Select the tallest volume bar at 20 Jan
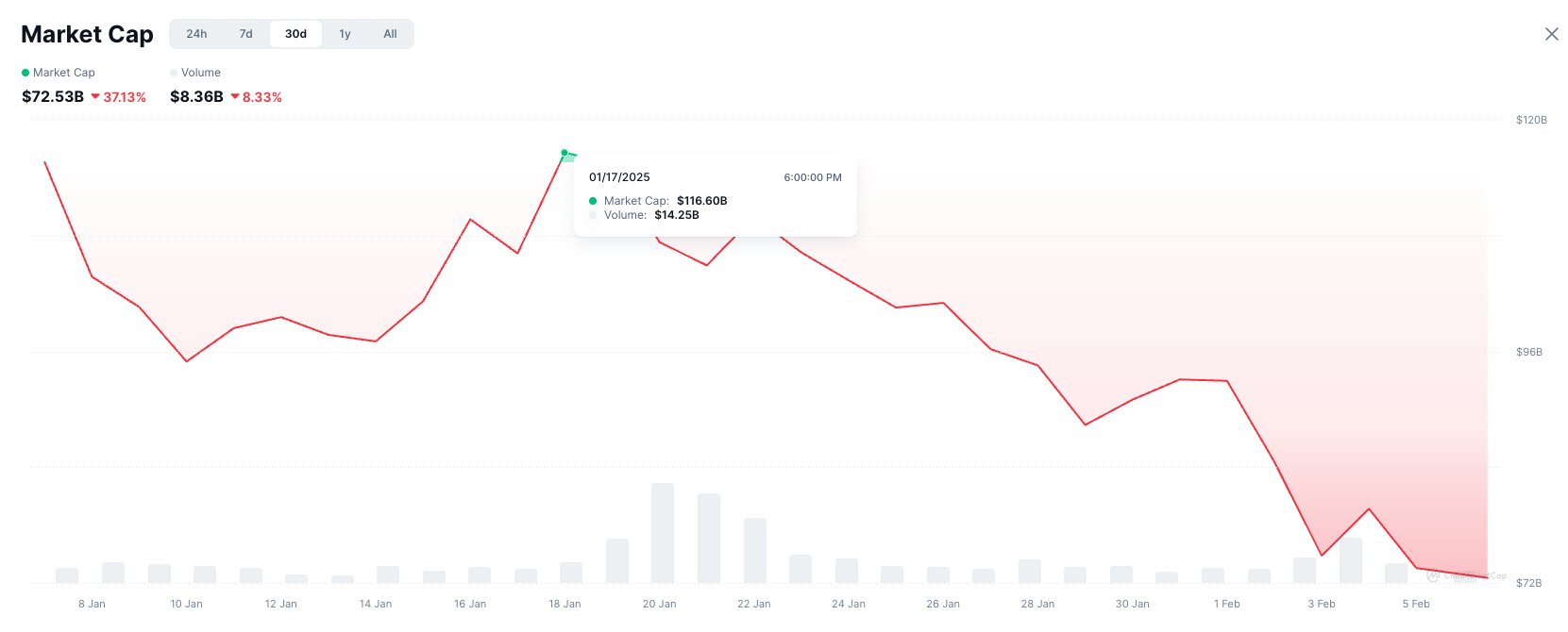The image size is (1568, 632). tap(663, 532)
